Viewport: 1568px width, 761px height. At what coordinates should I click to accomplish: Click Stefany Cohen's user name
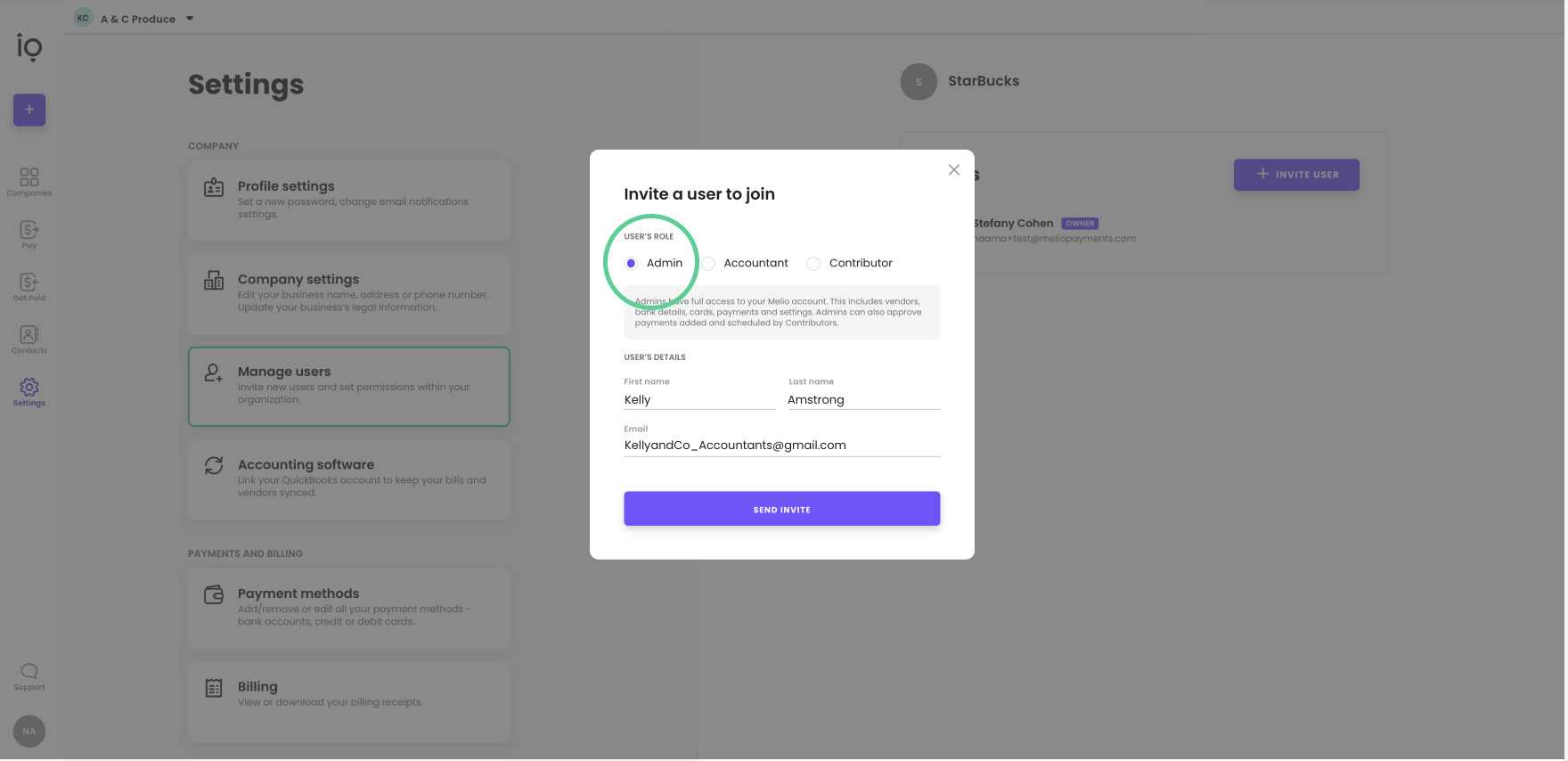click(1013, 224)
